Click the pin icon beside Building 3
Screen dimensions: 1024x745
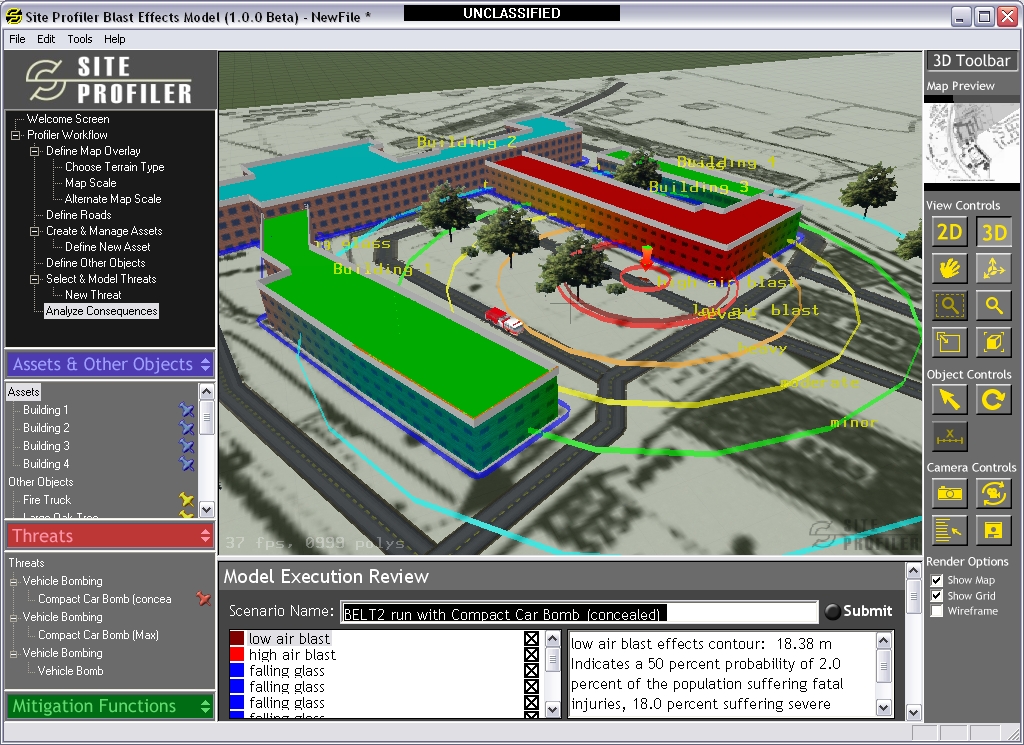click(x=187, y=446)
